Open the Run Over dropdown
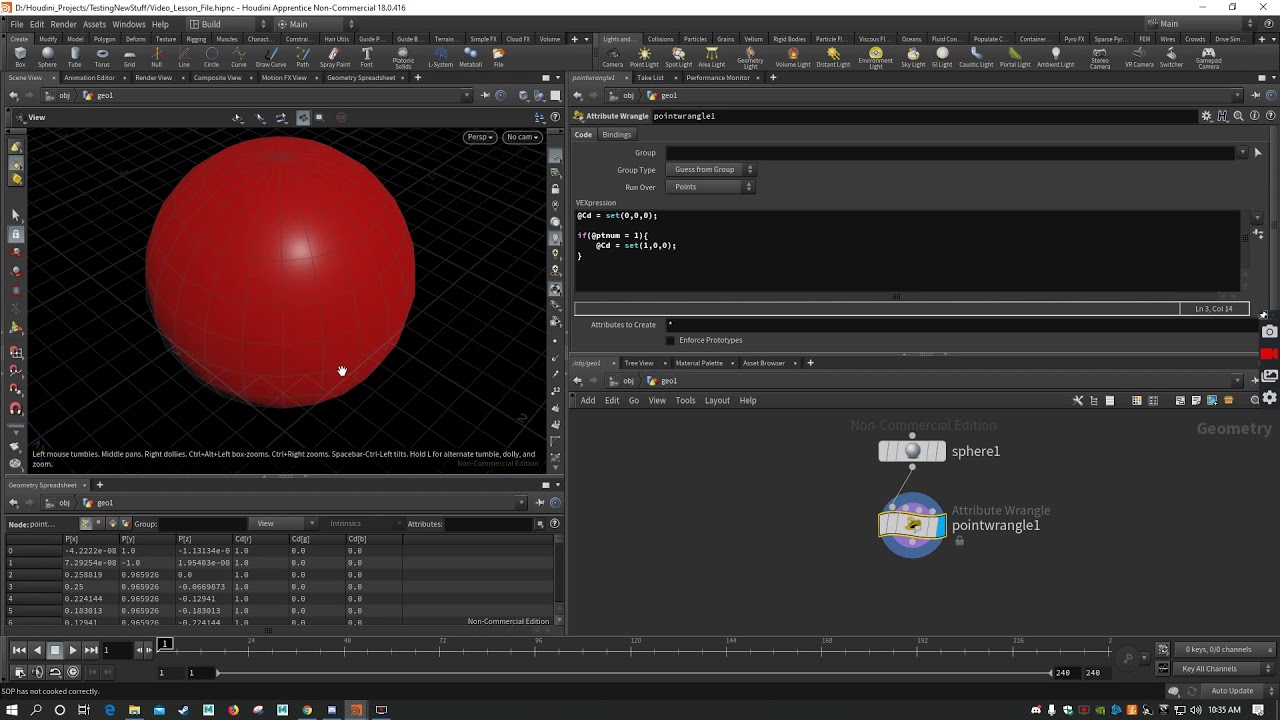1280x720 pixels. [710, 187]
